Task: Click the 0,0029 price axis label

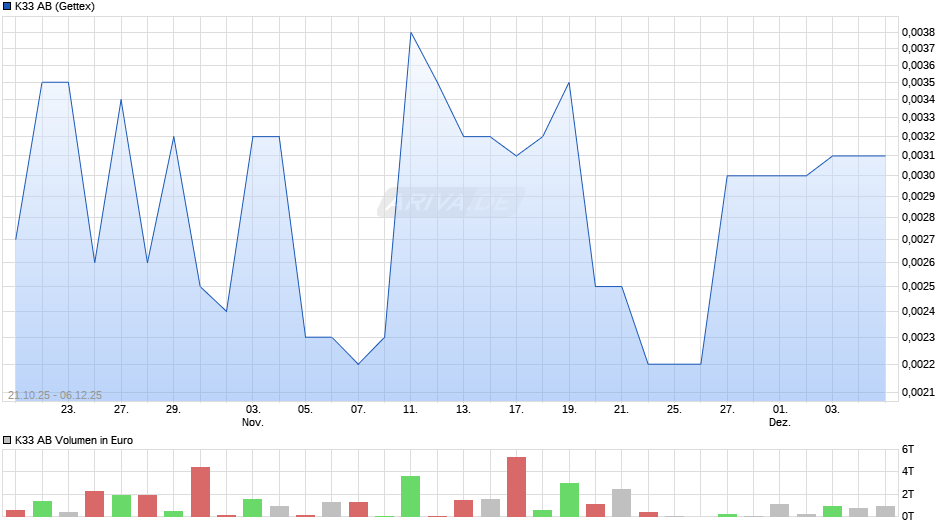Action: pos(918,196)
